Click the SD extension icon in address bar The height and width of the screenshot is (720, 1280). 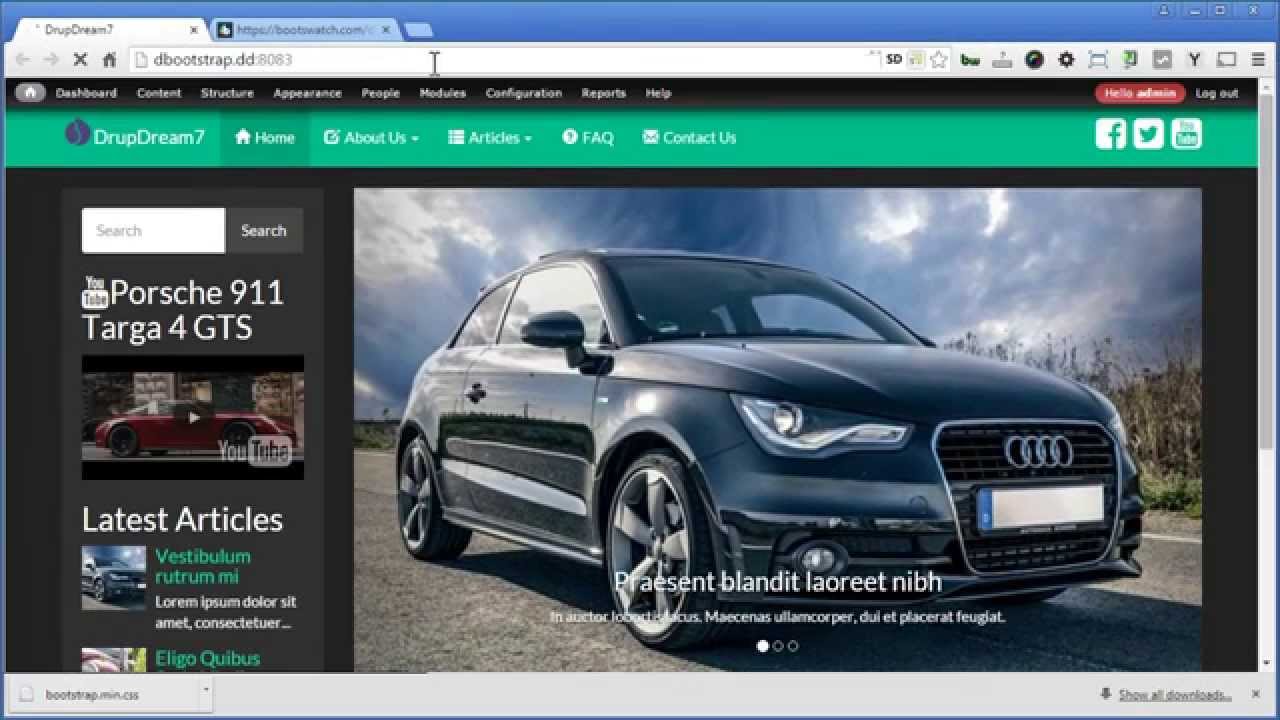click(894, 60)
